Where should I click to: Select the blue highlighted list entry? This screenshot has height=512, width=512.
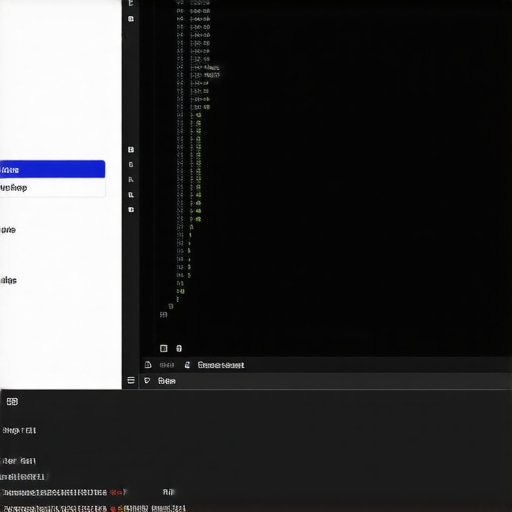pyautogui.click(x=52, y=169)
